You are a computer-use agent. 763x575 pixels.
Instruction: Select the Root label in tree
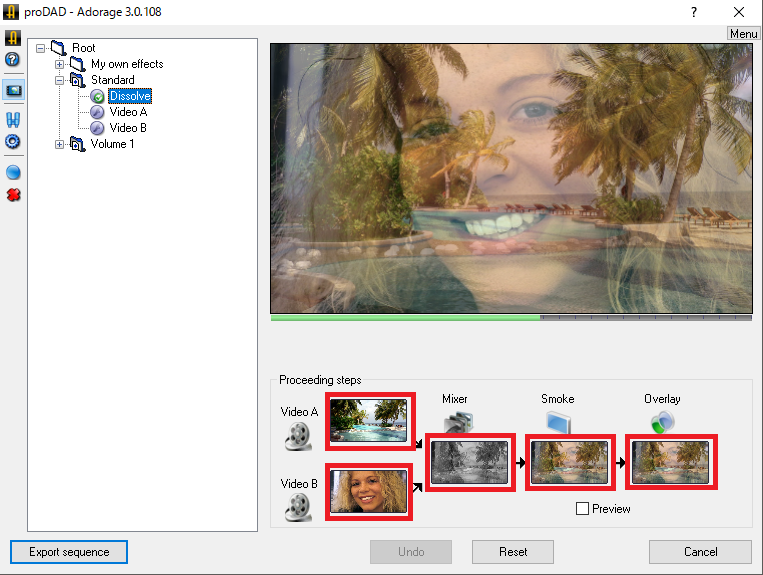click(83, 48)
